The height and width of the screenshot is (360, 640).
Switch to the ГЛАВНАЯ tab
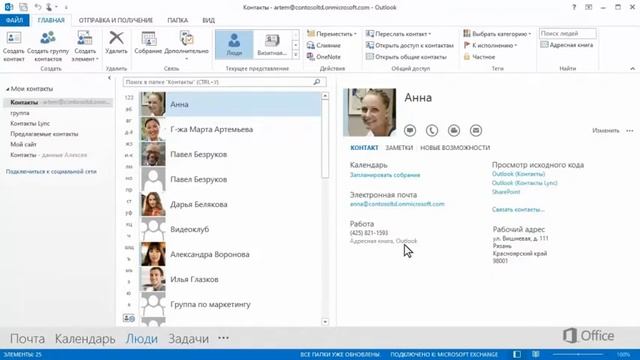coord(51,20)
